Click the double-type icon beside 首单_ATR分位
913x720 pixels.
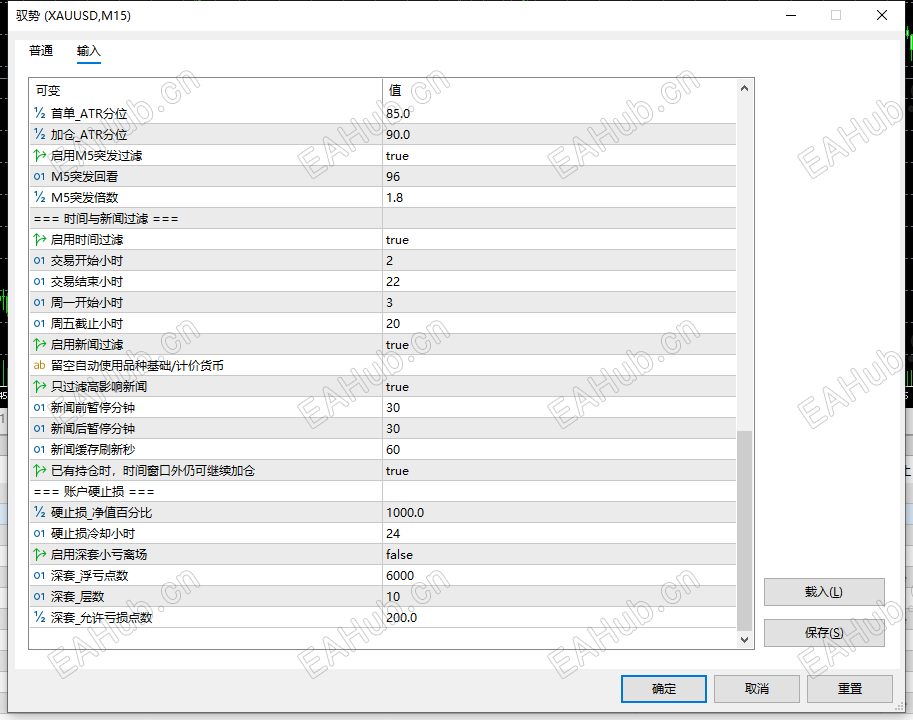pos(40,114)
